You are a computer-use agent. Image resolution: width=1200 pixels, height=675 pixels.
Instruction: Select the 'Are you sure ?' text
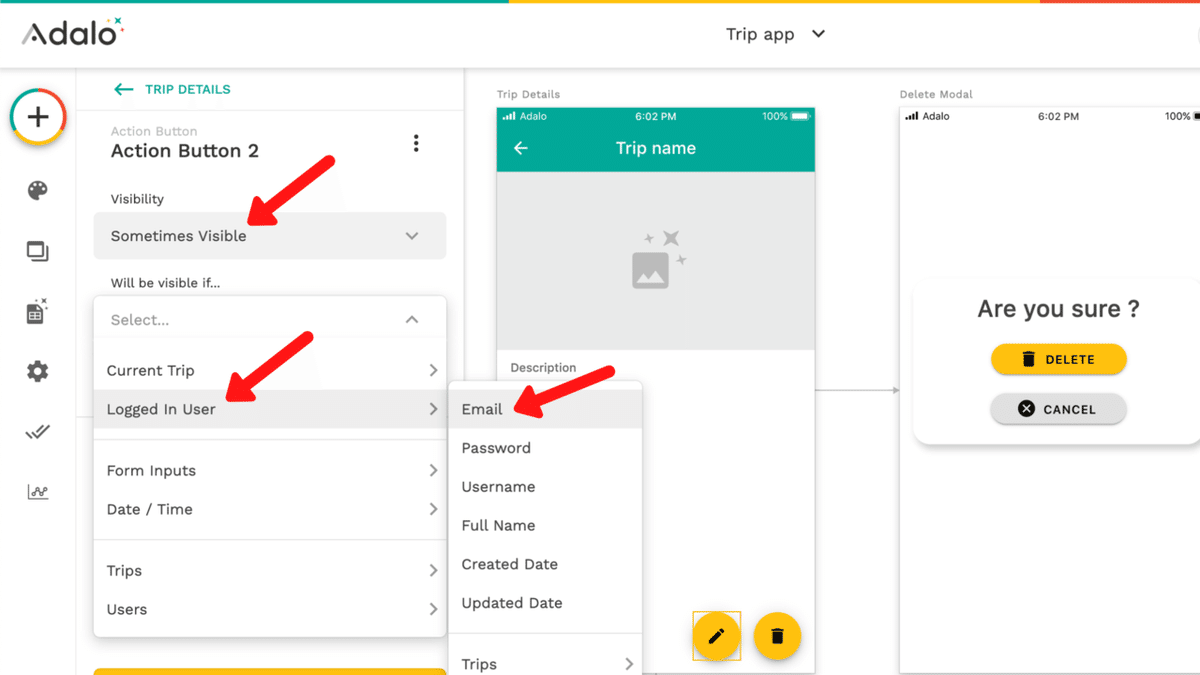click(x=1058, y=309)
